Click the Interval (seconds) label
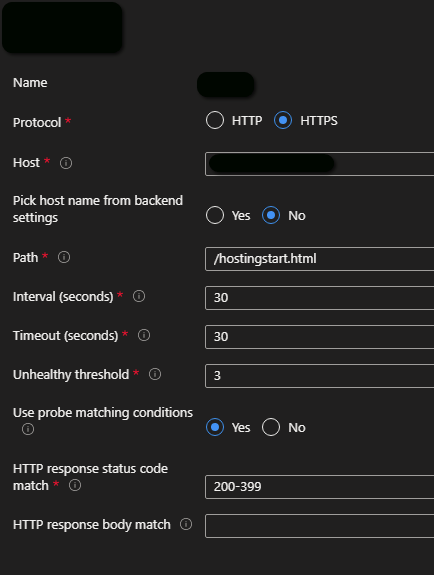 click(63, 296)
